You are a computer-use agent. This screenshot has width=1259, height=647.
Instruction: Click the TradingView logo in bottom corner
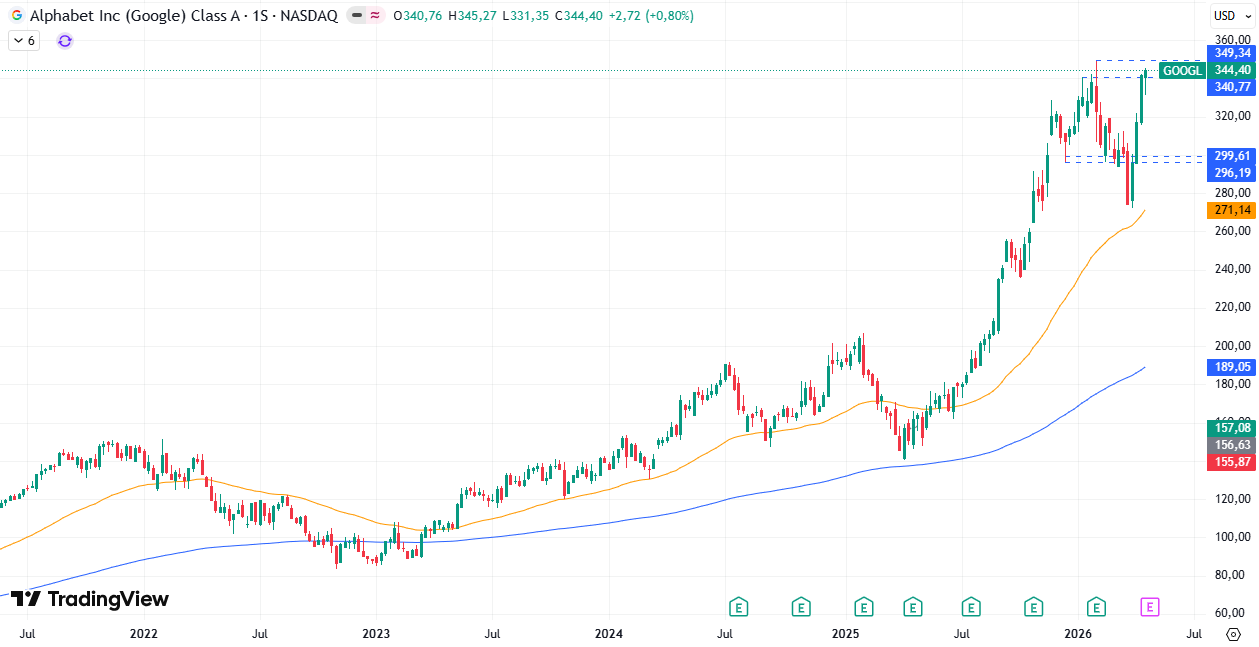coord(90,599)
